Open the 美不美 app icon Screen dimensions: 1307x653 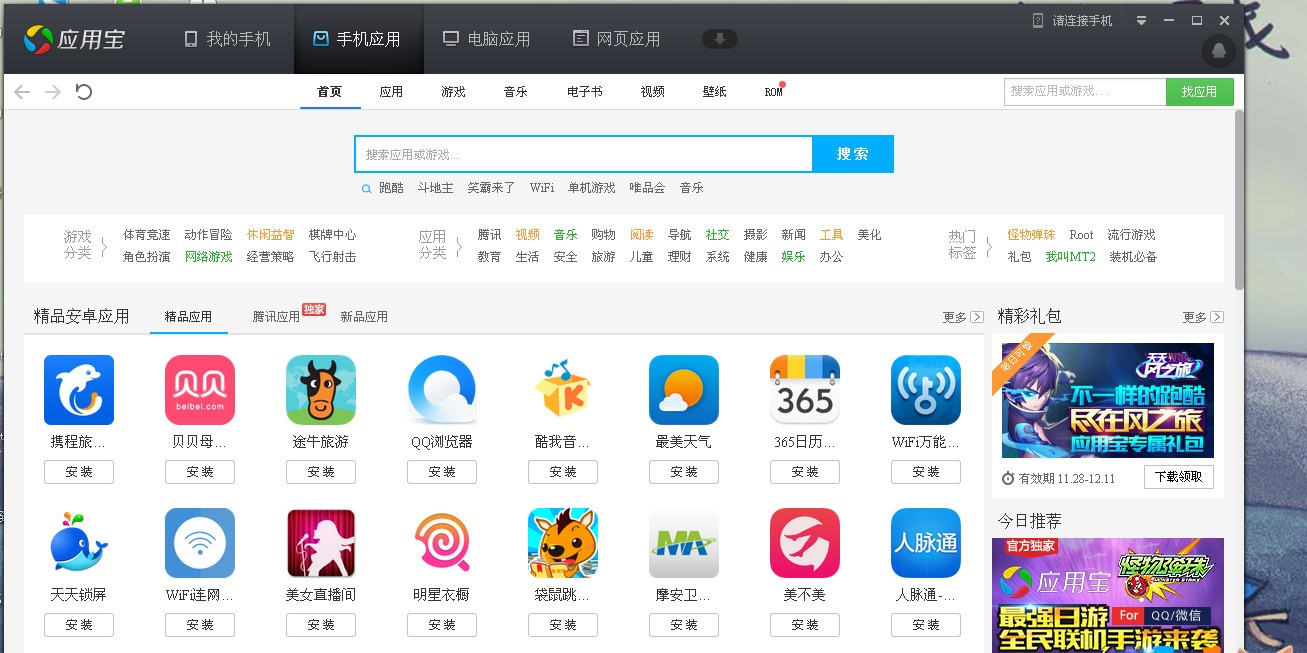pyautogui.click(x=805, y=543)
